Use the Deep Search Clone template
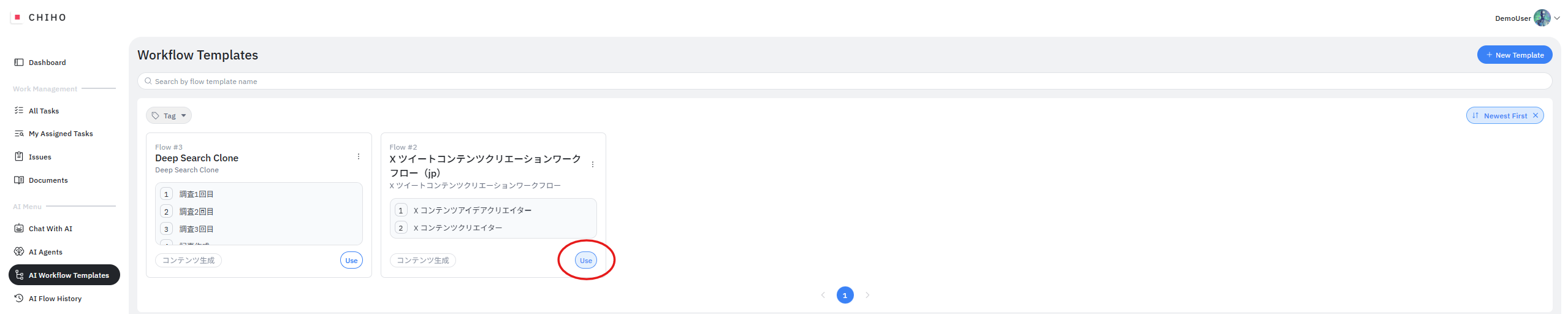Screen dimensions: 1568x314 (x=351, y=261)
